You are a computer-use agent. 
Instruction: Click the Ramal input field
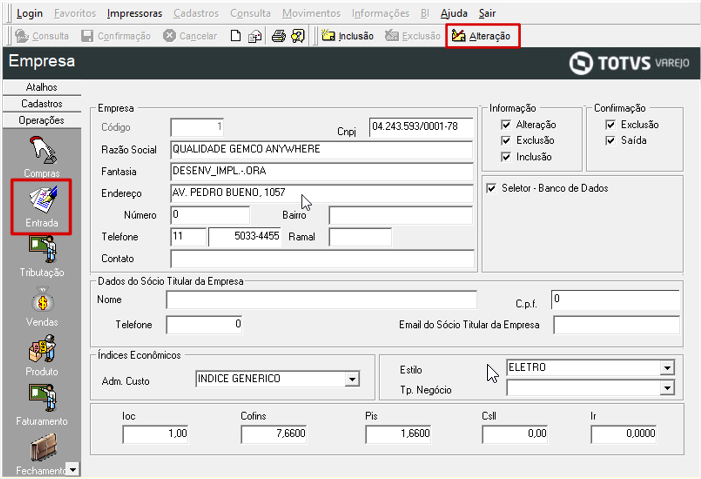tap(360, 237)
